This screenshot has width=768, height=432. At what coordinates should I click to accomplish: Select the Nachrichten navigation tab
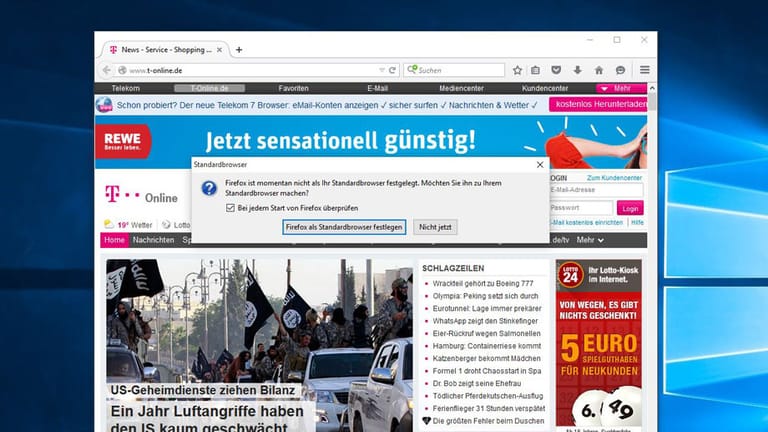[153, 240]
